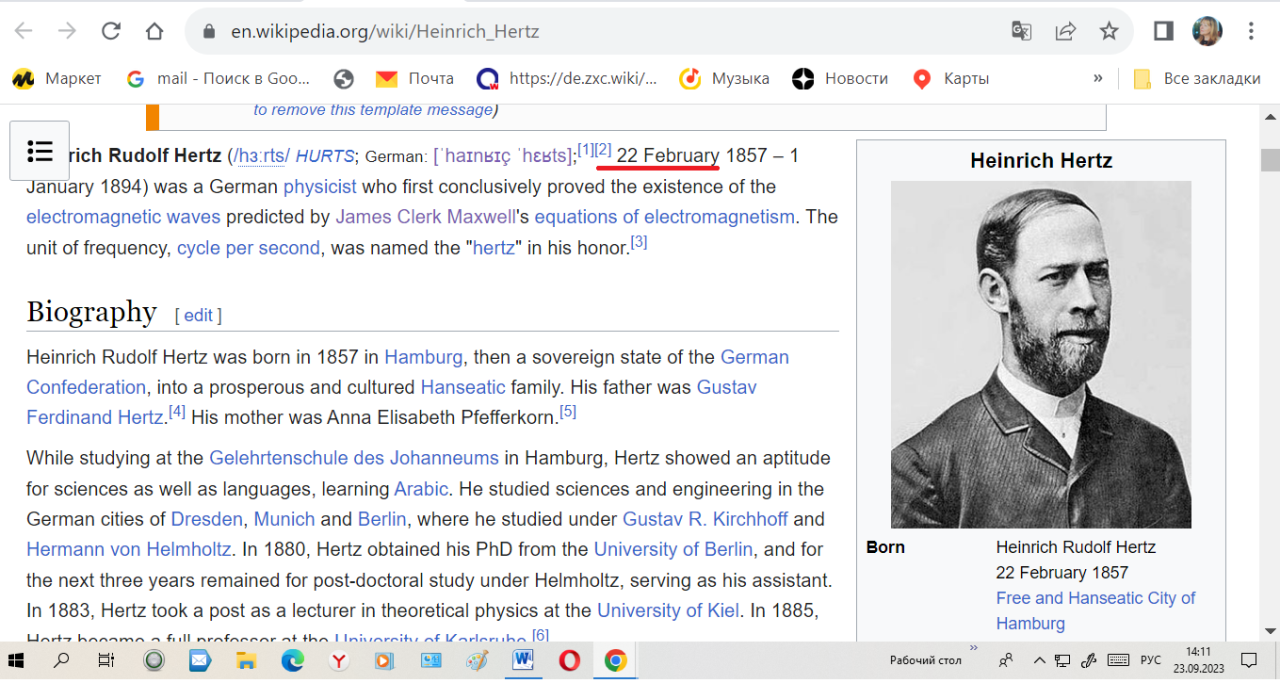
Task: Switch to Chrome taskbar icon
Action: (x=615, y=660)
